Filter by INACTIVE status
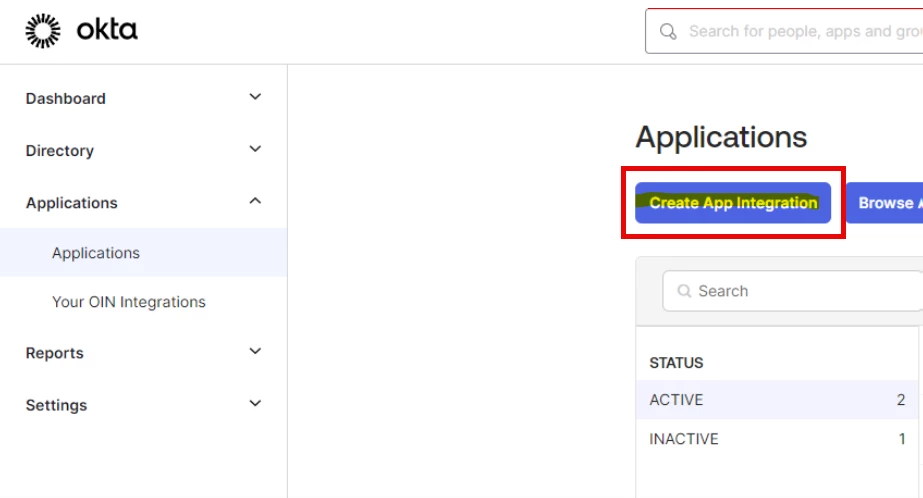The height and width of the screenshot is (498, 923). tap(777, 439)
